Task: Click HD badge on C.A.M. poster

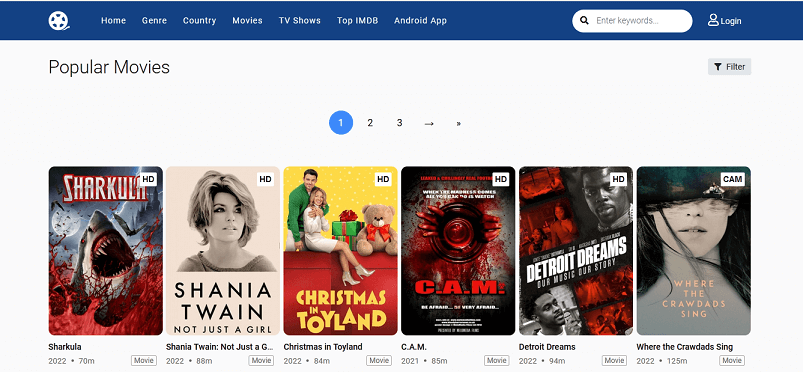Action: click(x=500, y=179)
